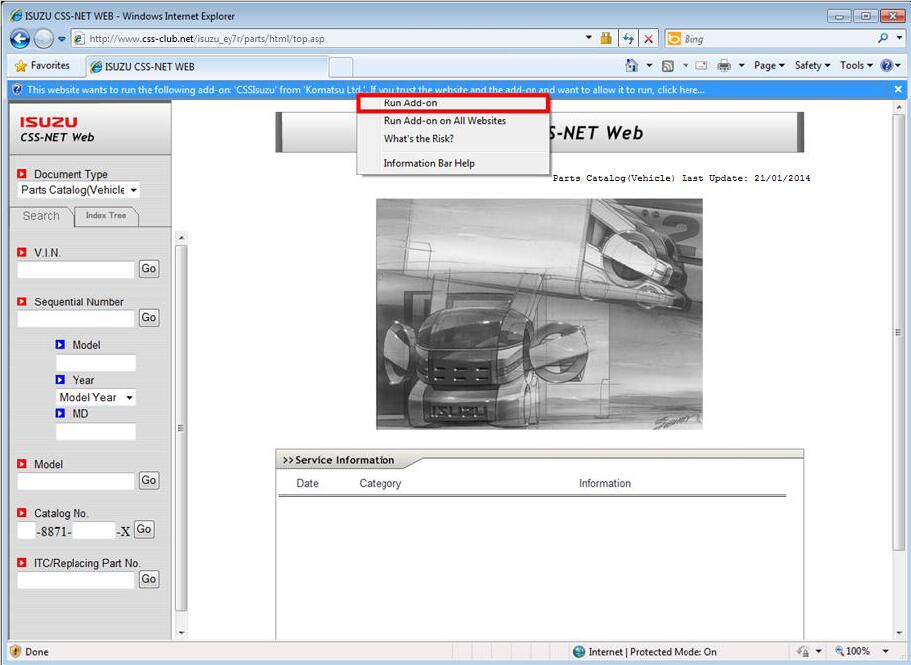Click the Catalog No. suffix field after 8871
911x665 pixels.
[x=94, y=530]
